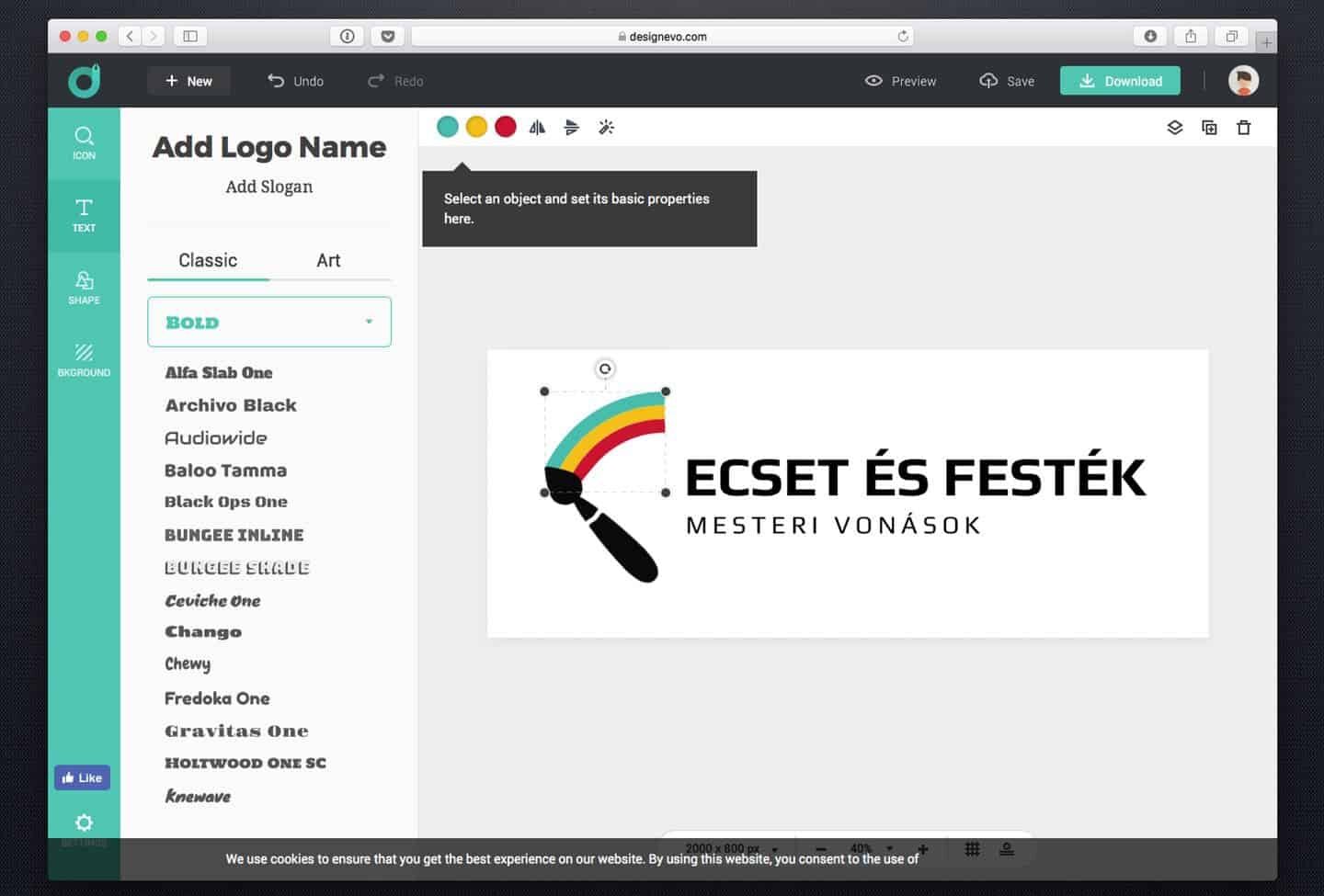The width and height of the screenshot is (1324, 896).
Task: Click the New button
Action: tap(188, 81)
